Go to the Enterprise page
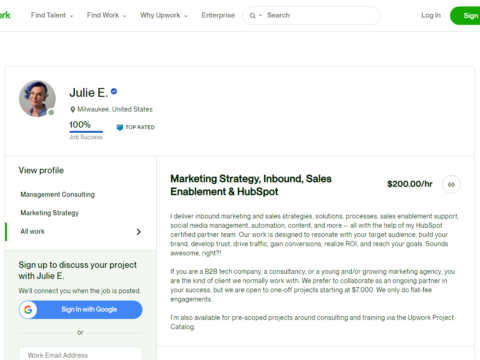The height and width of the screenshot is (360, 480). click(218, 15)
